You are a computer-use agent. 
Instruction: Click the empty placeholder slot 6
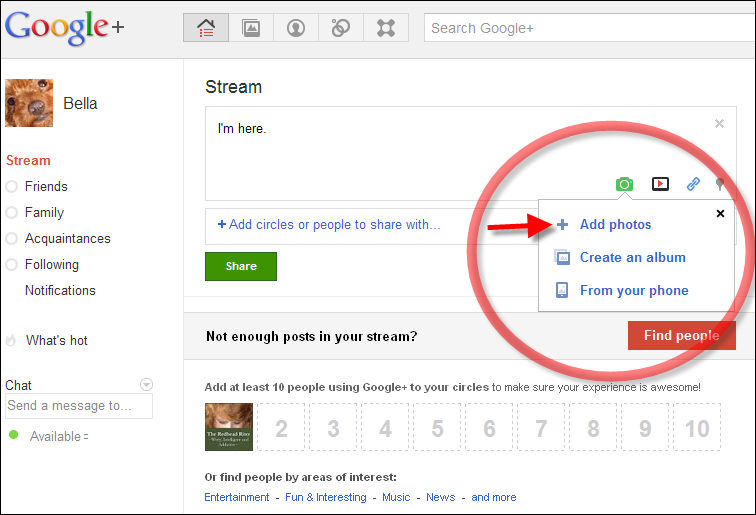point(489,427)
